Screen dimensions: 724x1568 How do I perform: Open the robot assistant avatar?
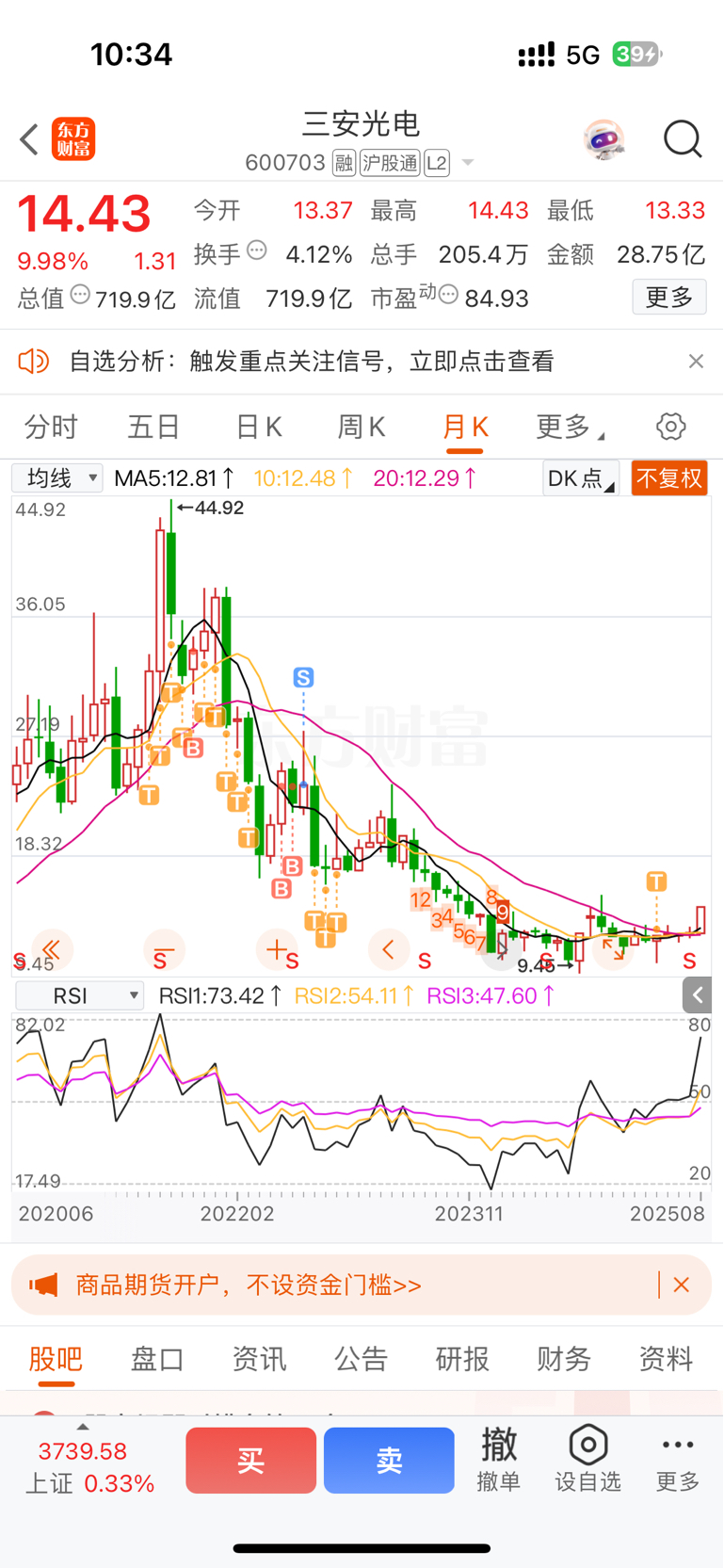pyautogui.click(x=603, y=139)
